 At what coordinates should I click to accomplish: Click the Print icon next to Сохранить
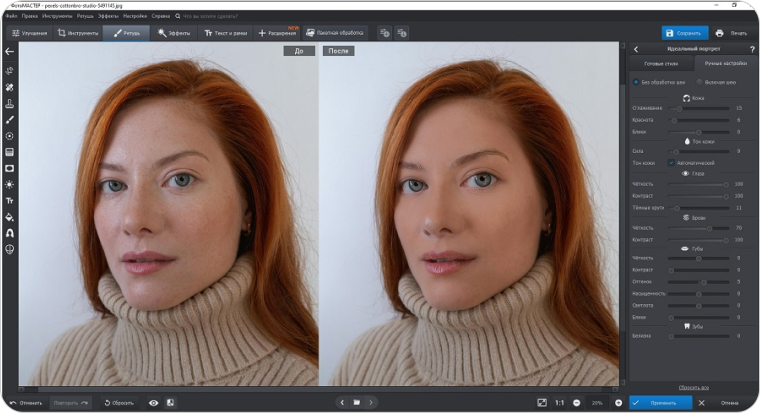click(719, 33)
